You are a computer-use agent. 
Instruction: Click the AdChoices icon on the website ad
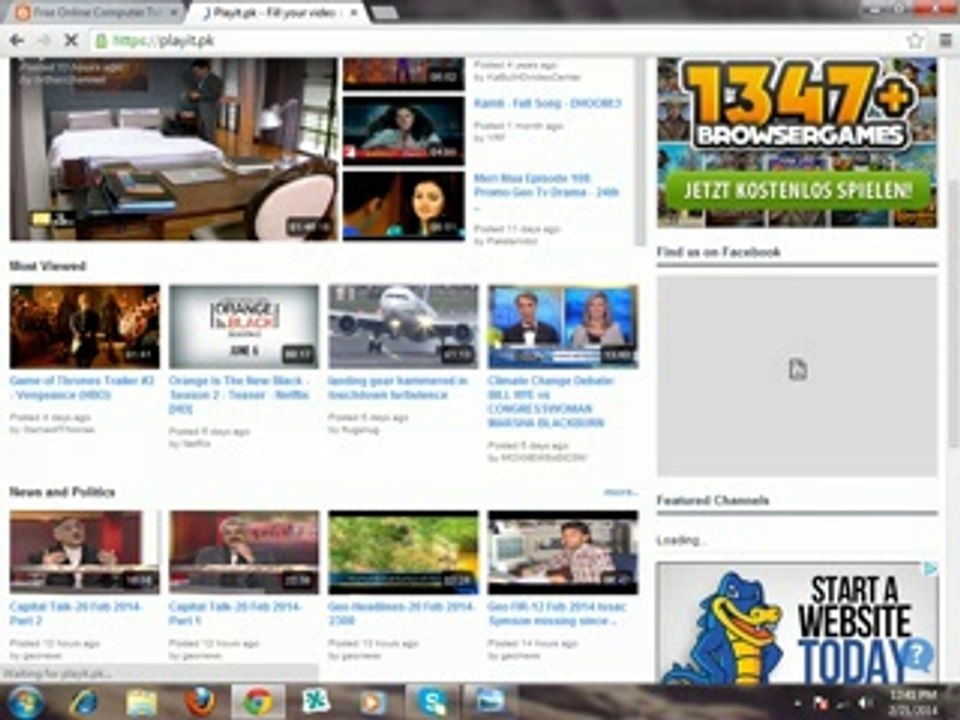tap(930, 569)
